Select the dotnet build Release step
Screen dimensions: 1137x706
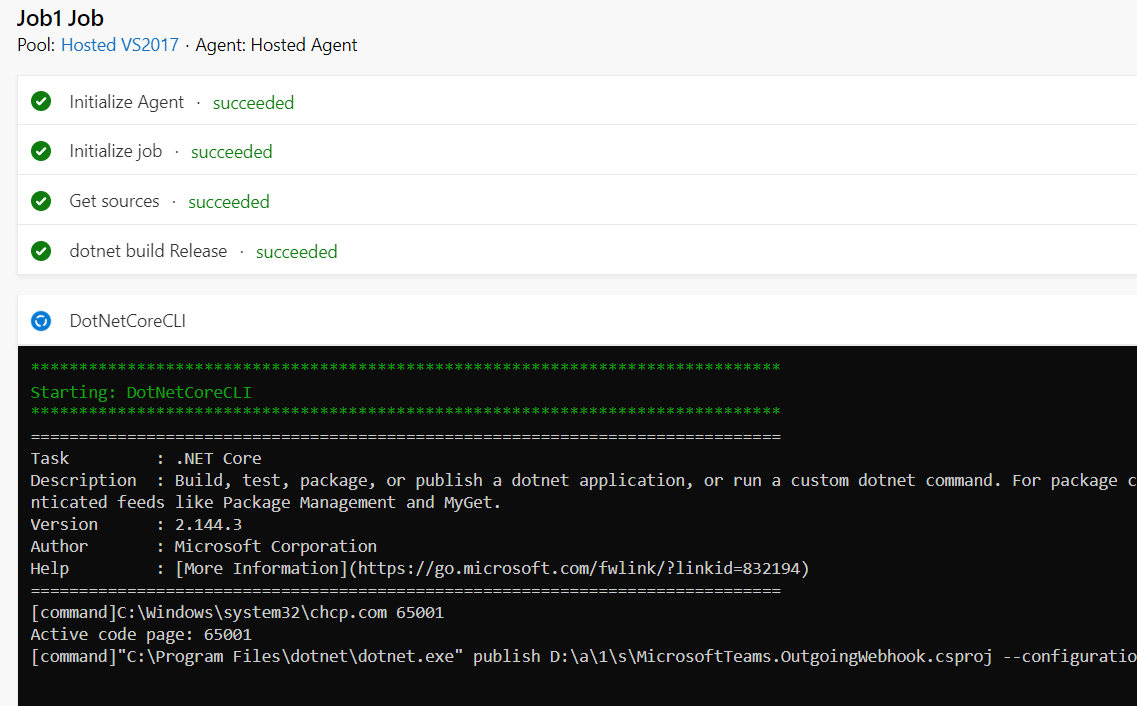pos(148,251)
